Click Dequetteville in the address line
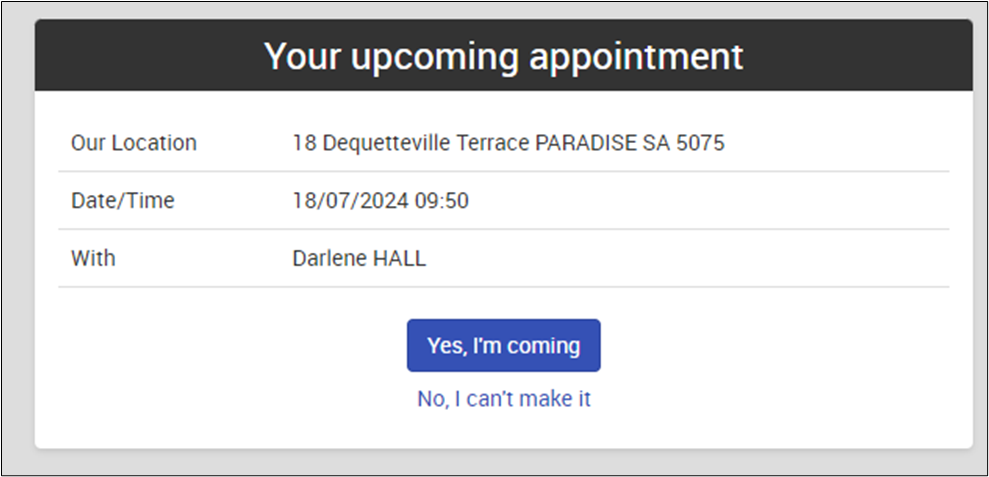The width and height of the screenshot is (989, 477). (387, 143)
